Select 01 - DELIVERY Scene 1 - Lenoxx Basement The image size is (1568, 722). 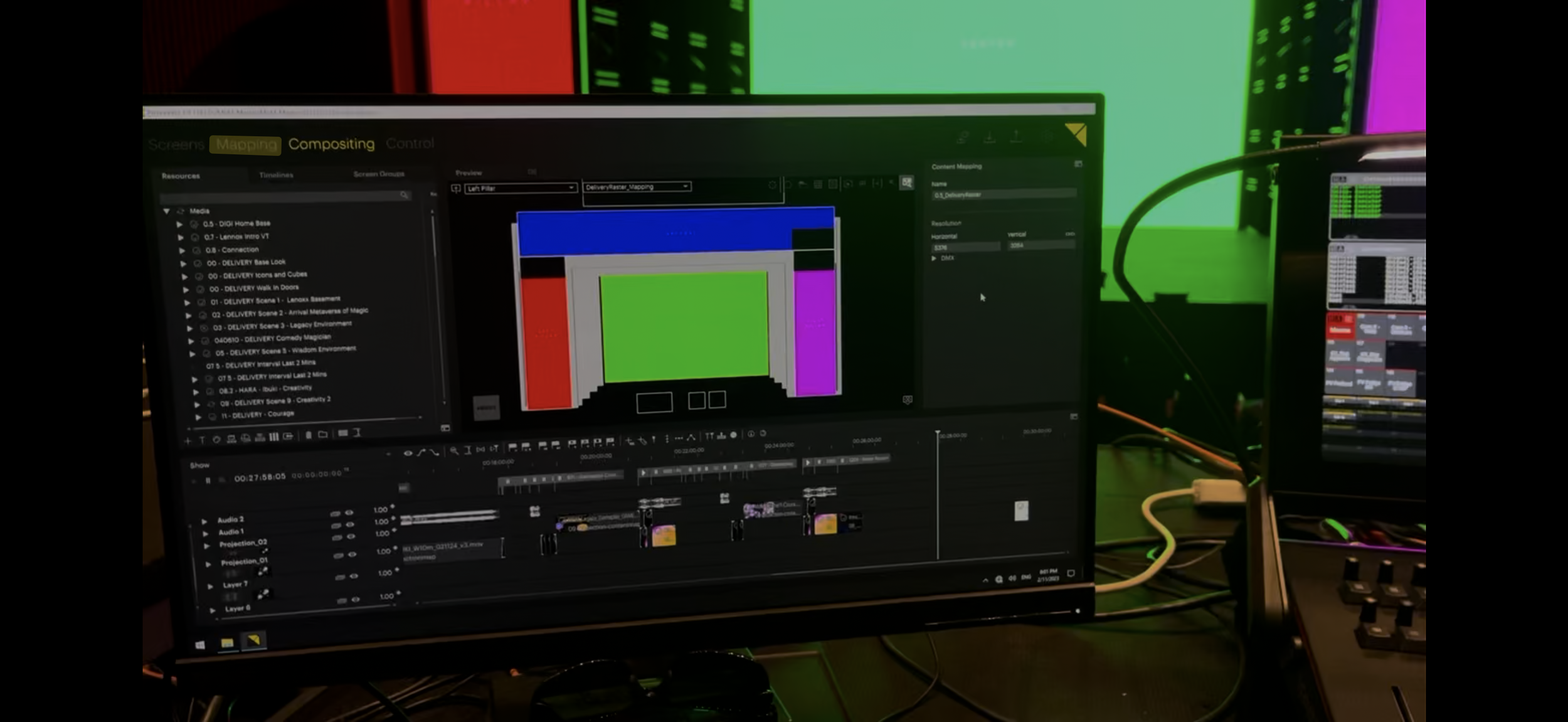pos(275,300)
